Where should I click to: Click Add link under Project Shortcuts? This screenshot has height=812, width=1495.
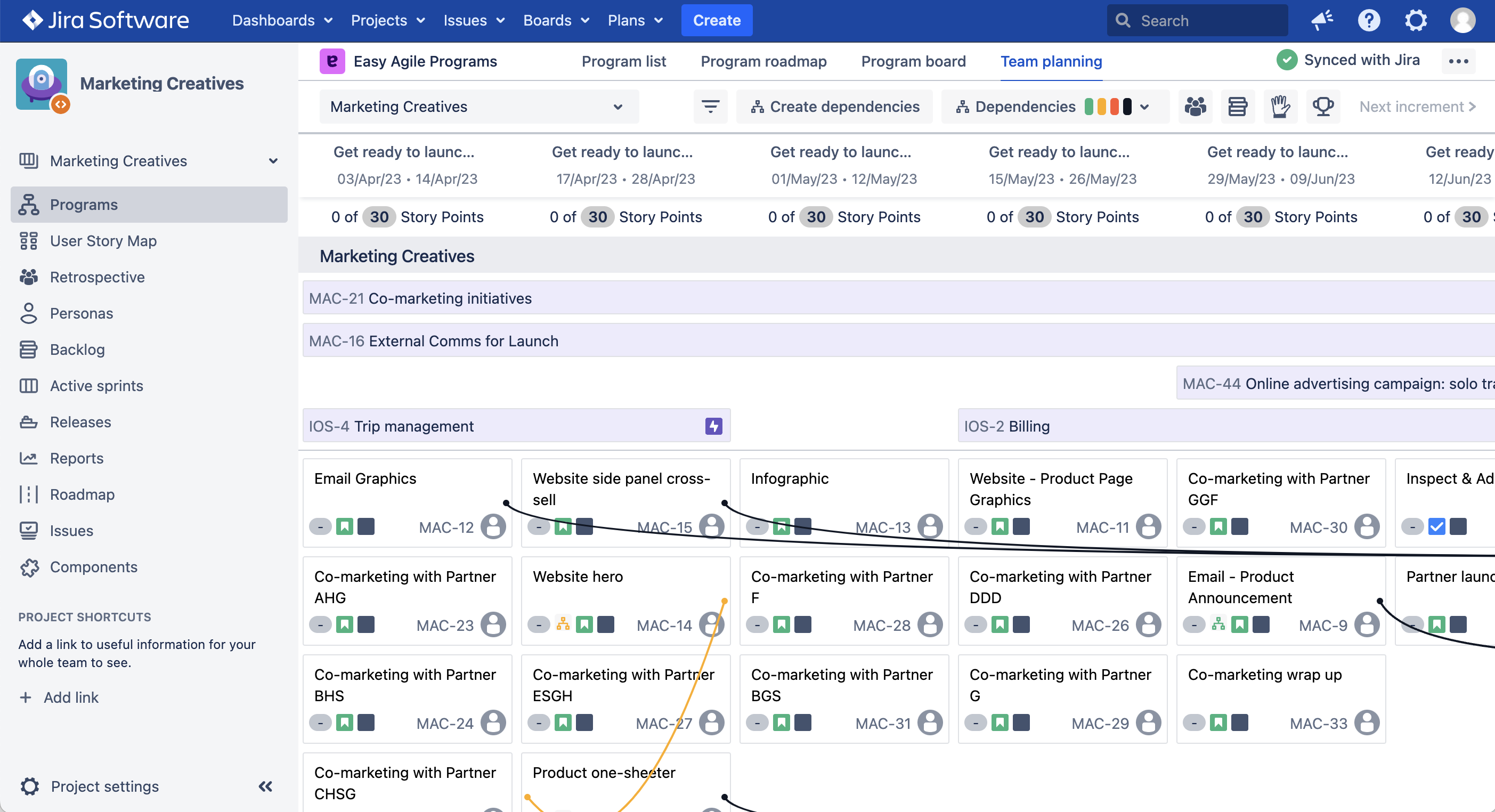[x=59, y=697]
